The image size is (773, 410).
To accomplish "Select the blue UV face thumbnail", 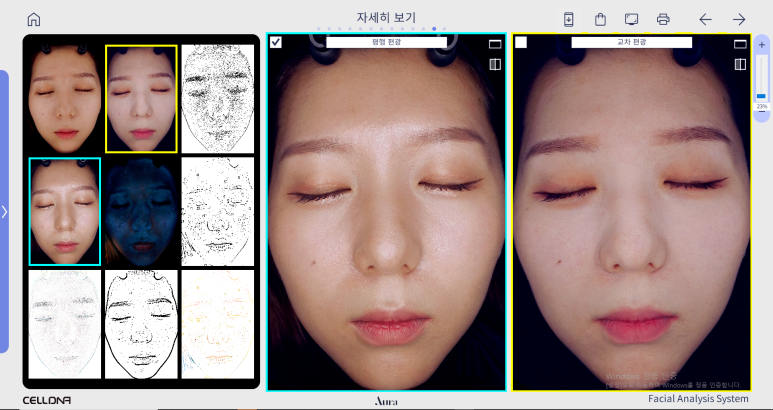I will [x=141, y=211].
